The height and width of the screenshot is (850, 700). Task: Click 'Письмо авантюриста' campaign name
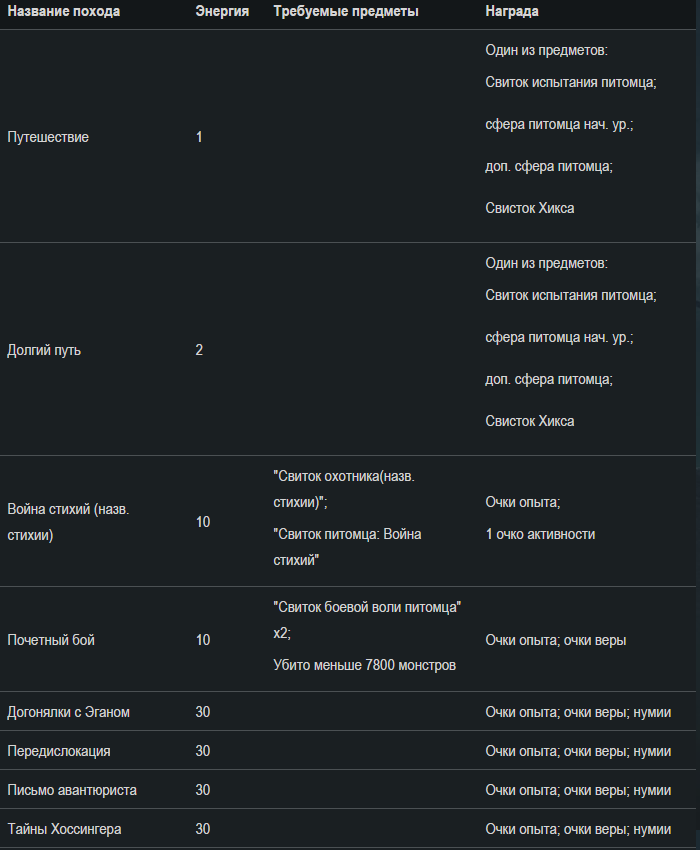(x=72, y=790)
